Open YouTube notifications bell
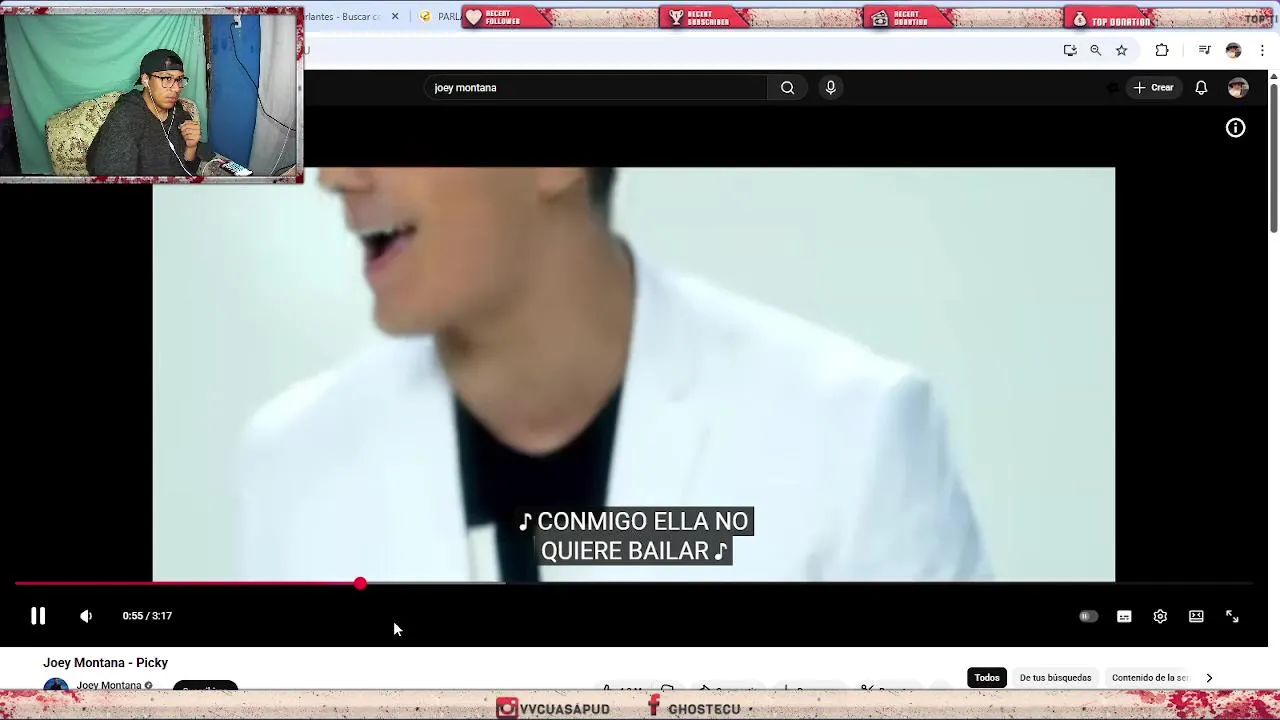The height and width of the screenshot is (720, 1280). 1201,88
